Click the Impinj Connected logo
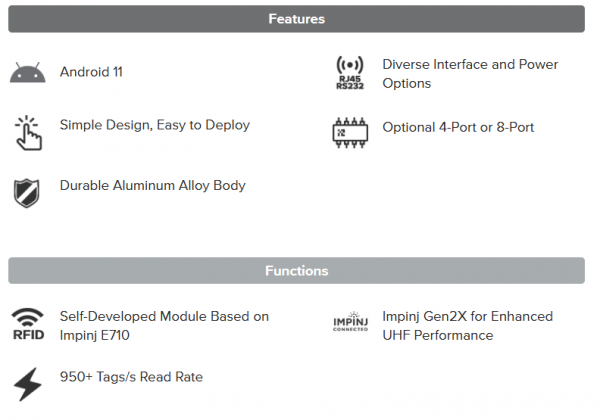The height and width of the screenshot is (420, 600). pos(350,324)
